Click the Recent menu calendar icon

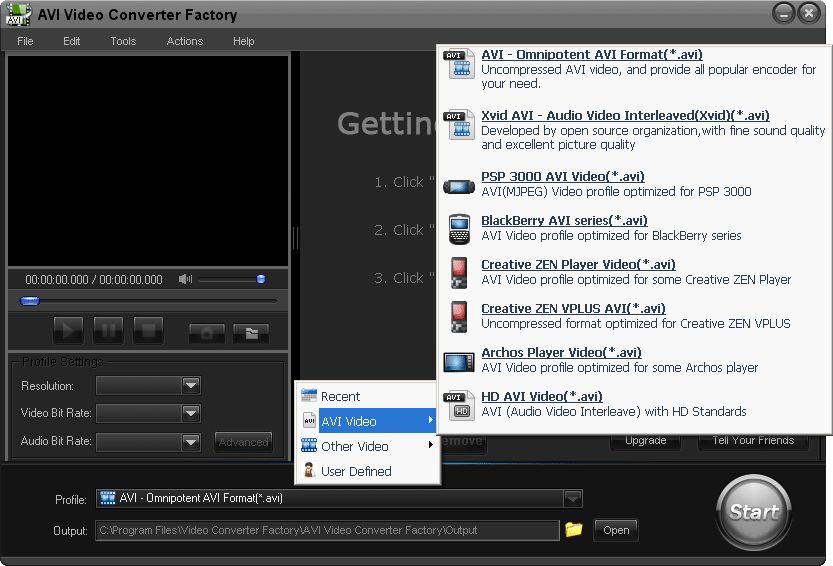pos(309,395)
